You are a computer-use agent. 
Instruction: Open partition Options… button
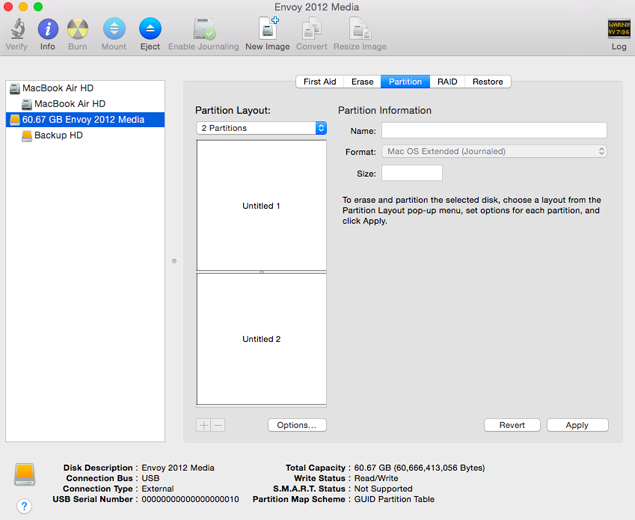[297, 425]
